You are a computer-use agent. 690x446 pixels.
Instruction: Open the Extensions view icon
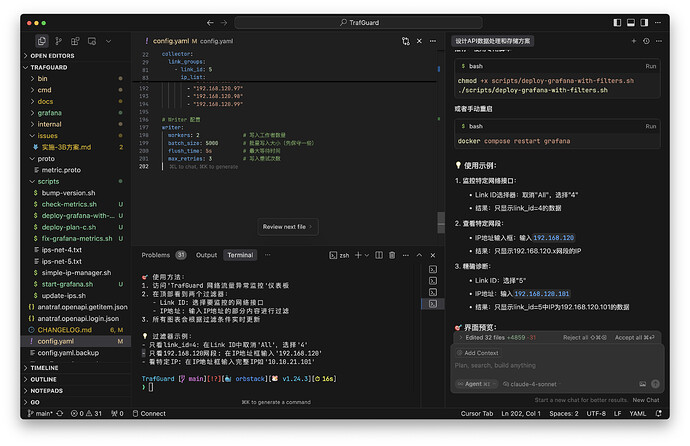(x=75, y=41)
